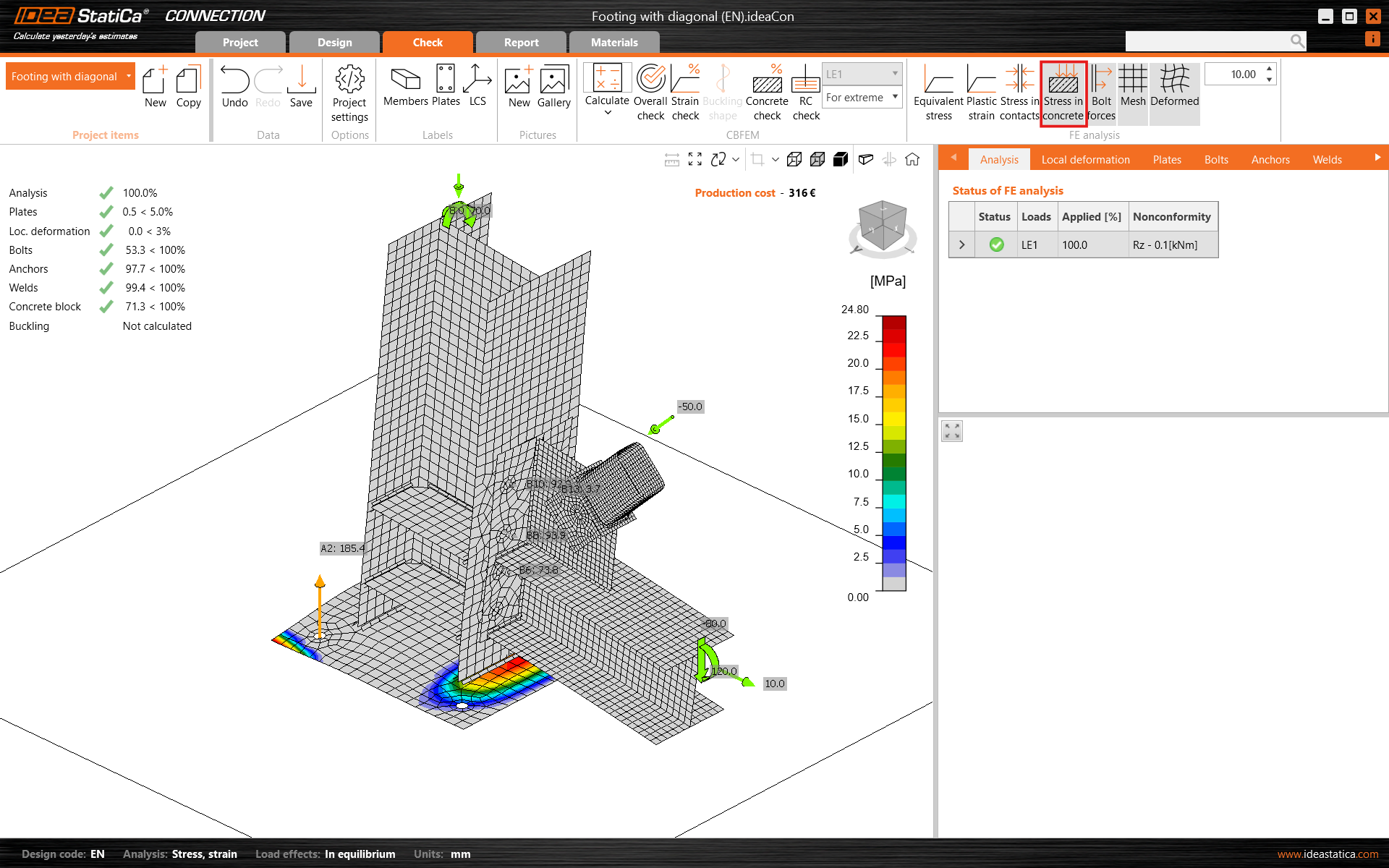Decrease the deformation scale value
The height and width of the screenshot is (868, 1389).
[x=1269, y=80]
